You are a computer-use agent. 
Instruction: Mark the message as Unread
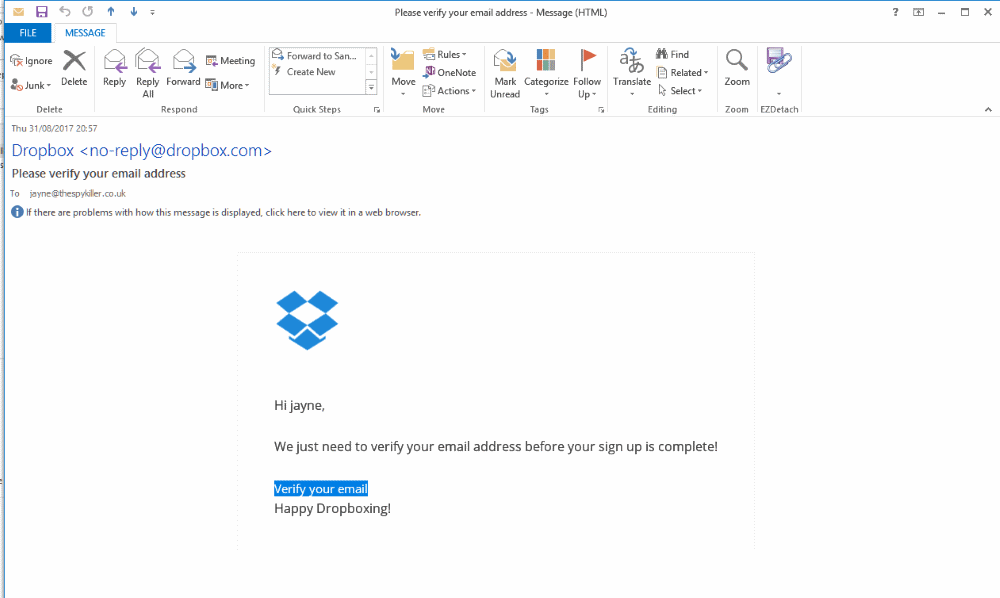pyautogui.click(x=505, y=72)
